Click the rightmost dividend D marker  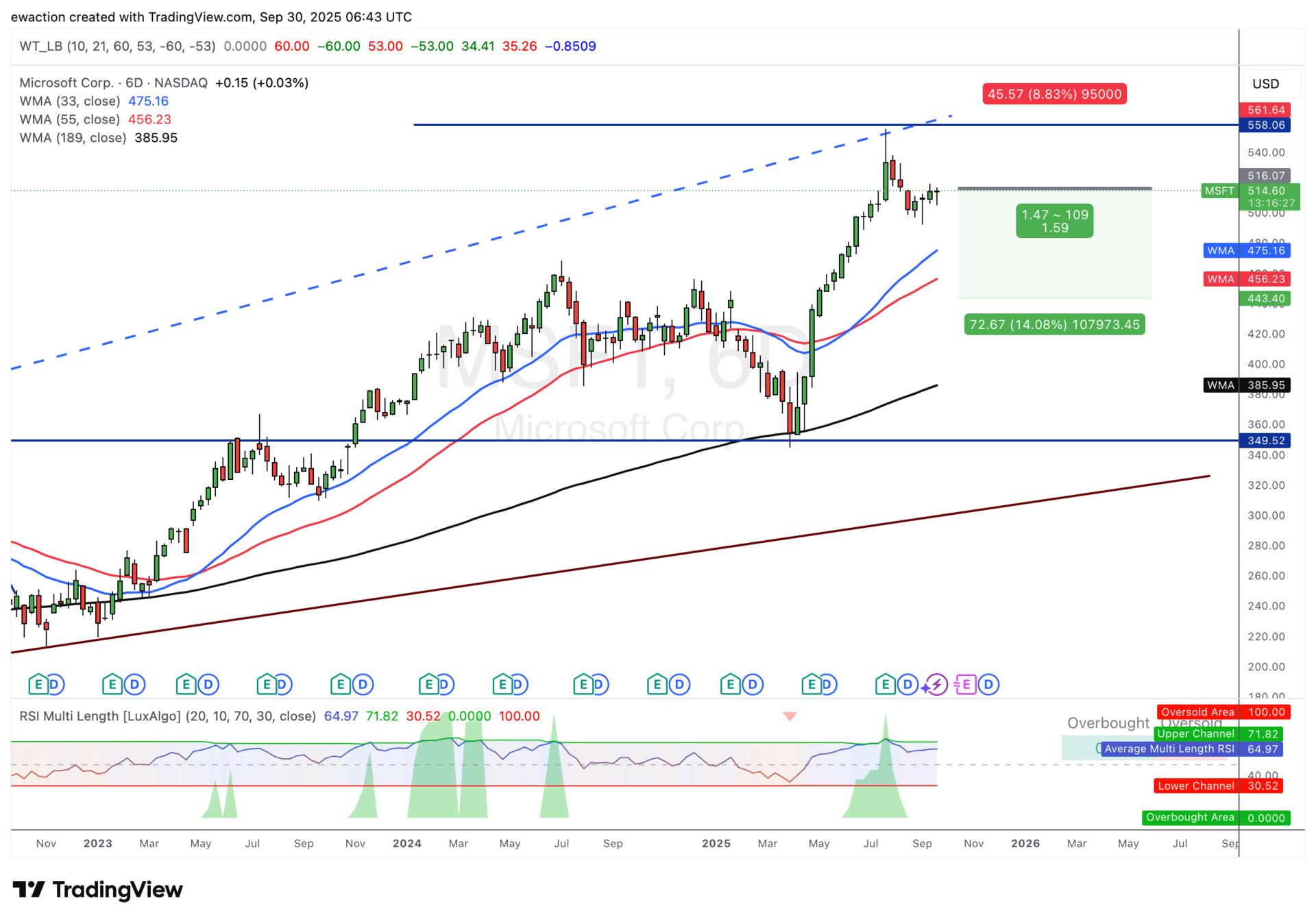[988, 684]
